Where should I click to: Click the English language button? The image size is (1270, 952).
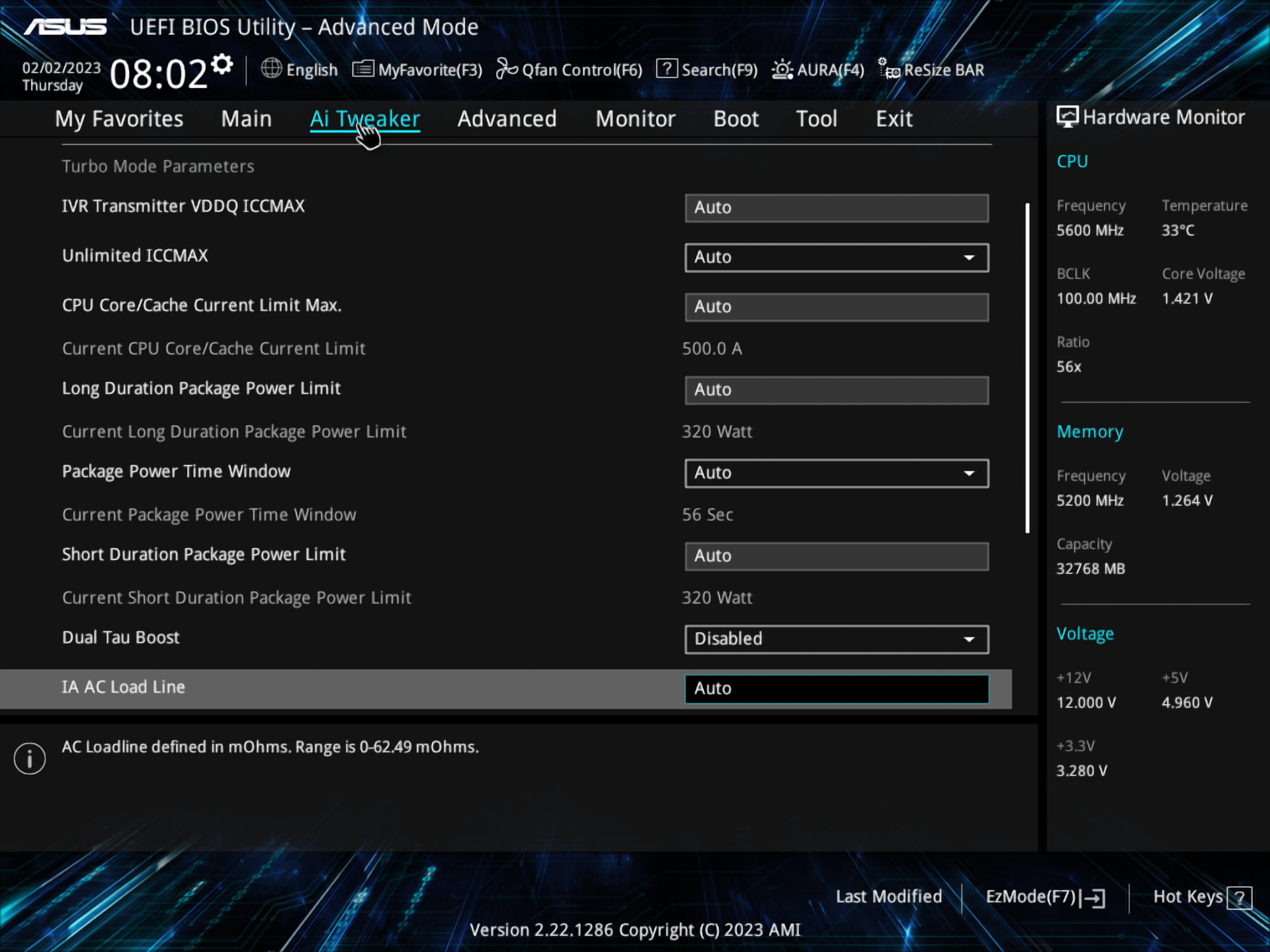(x=300, y=69)
